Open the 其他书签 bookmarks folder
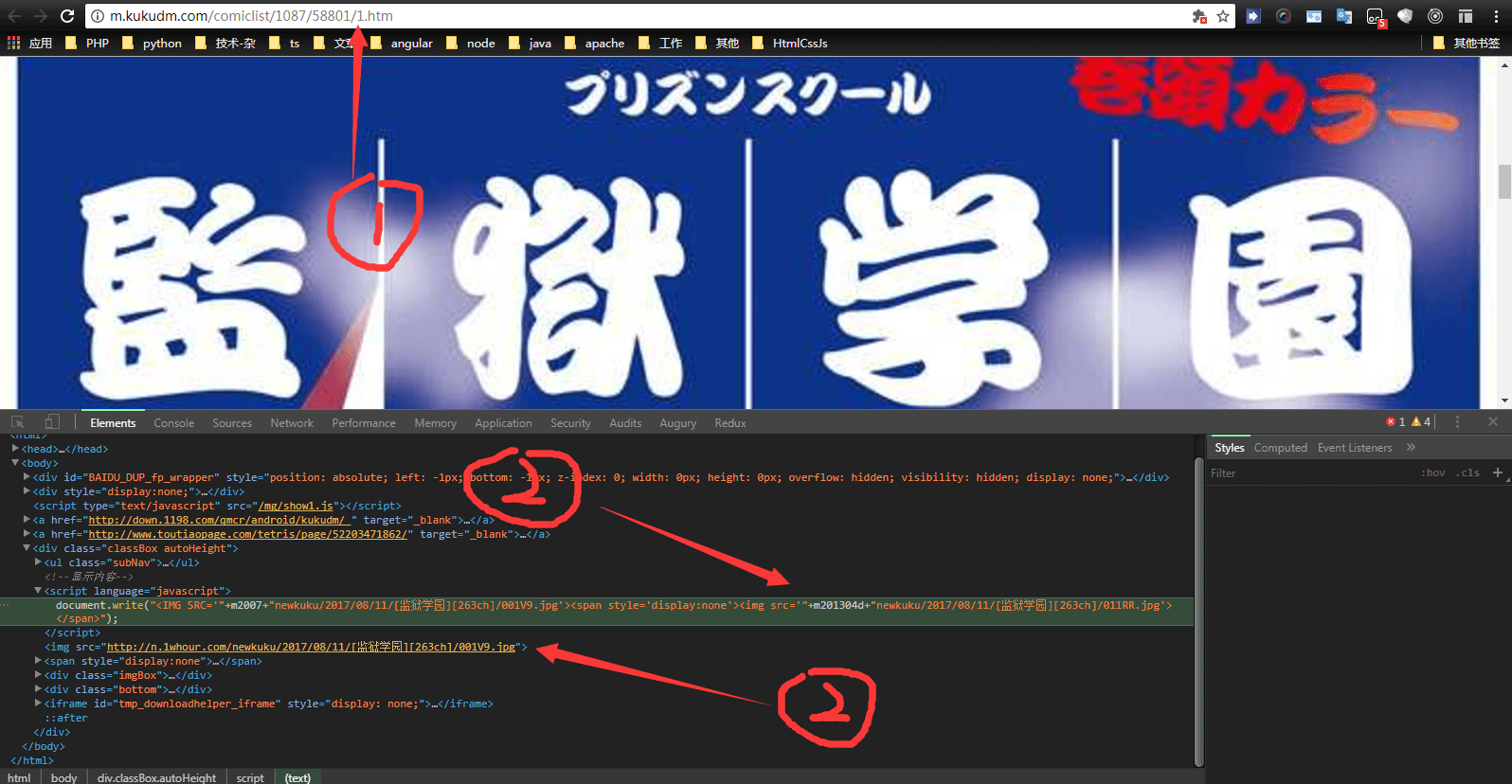 coord(1467,43)
